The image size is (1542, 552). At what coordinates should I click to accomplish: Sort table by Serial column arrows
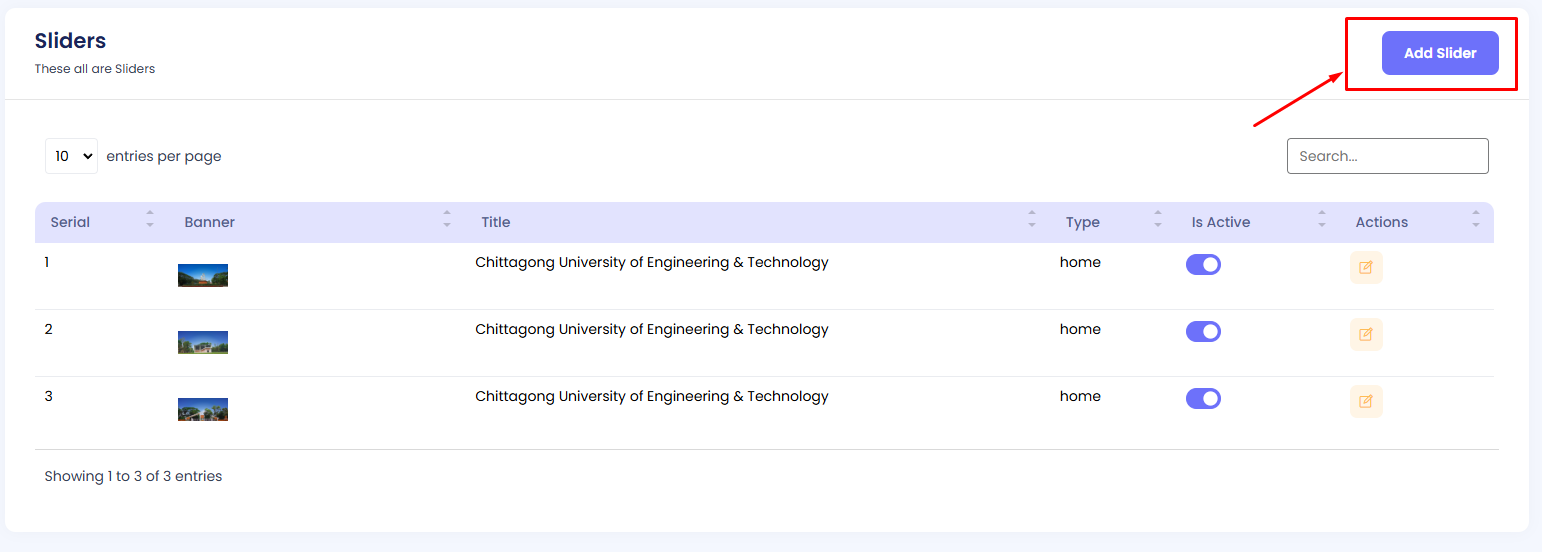pos(150,219)
